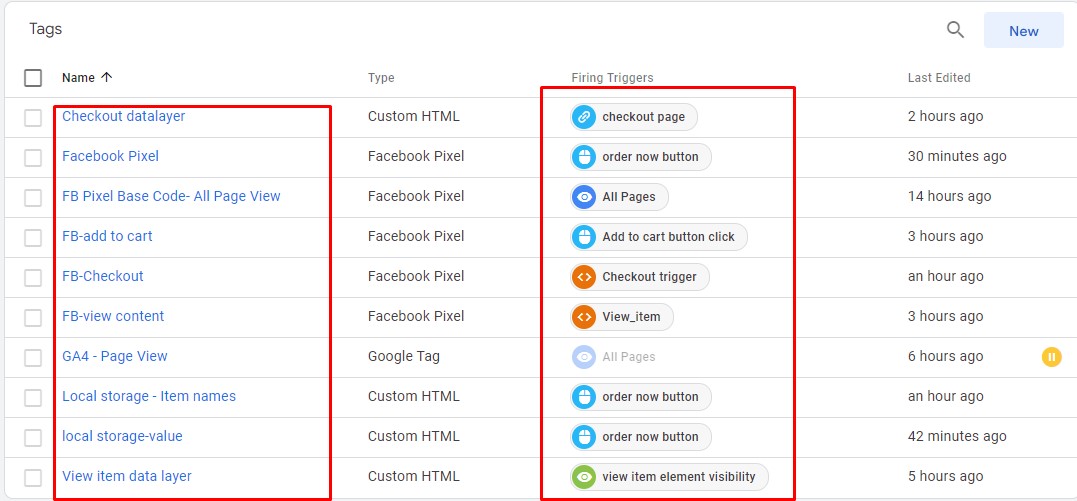
Task: Open the Local storage - Item names tag
Action: click(148, 396)
